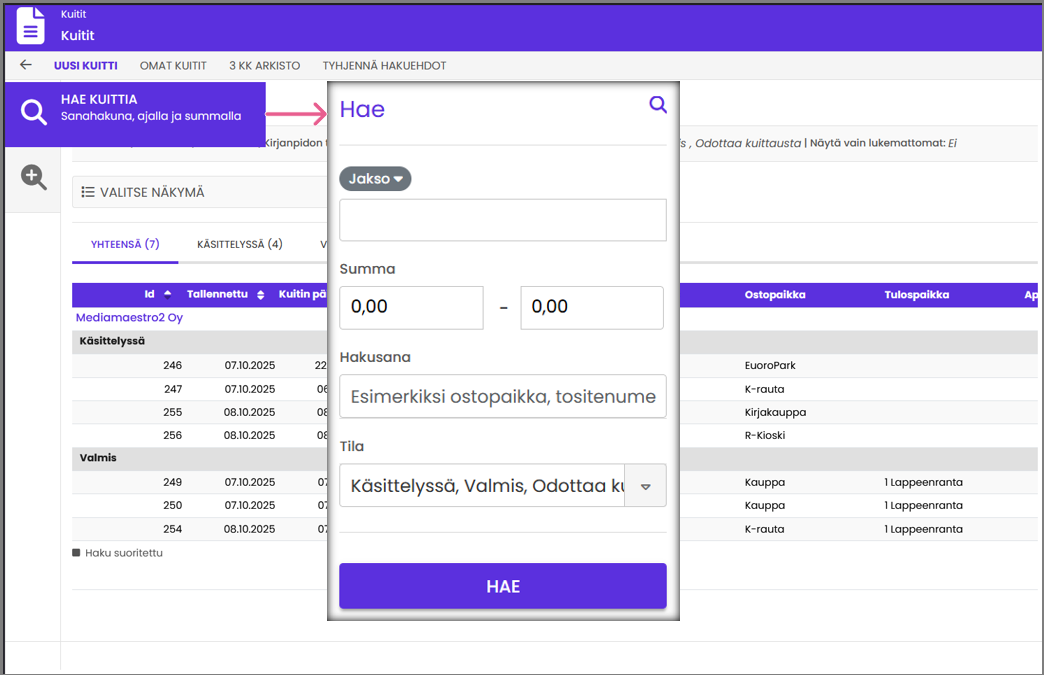Open the Valitse näkymä list button
Viewport: 1044px width, 675px height.
pos(143,192)
